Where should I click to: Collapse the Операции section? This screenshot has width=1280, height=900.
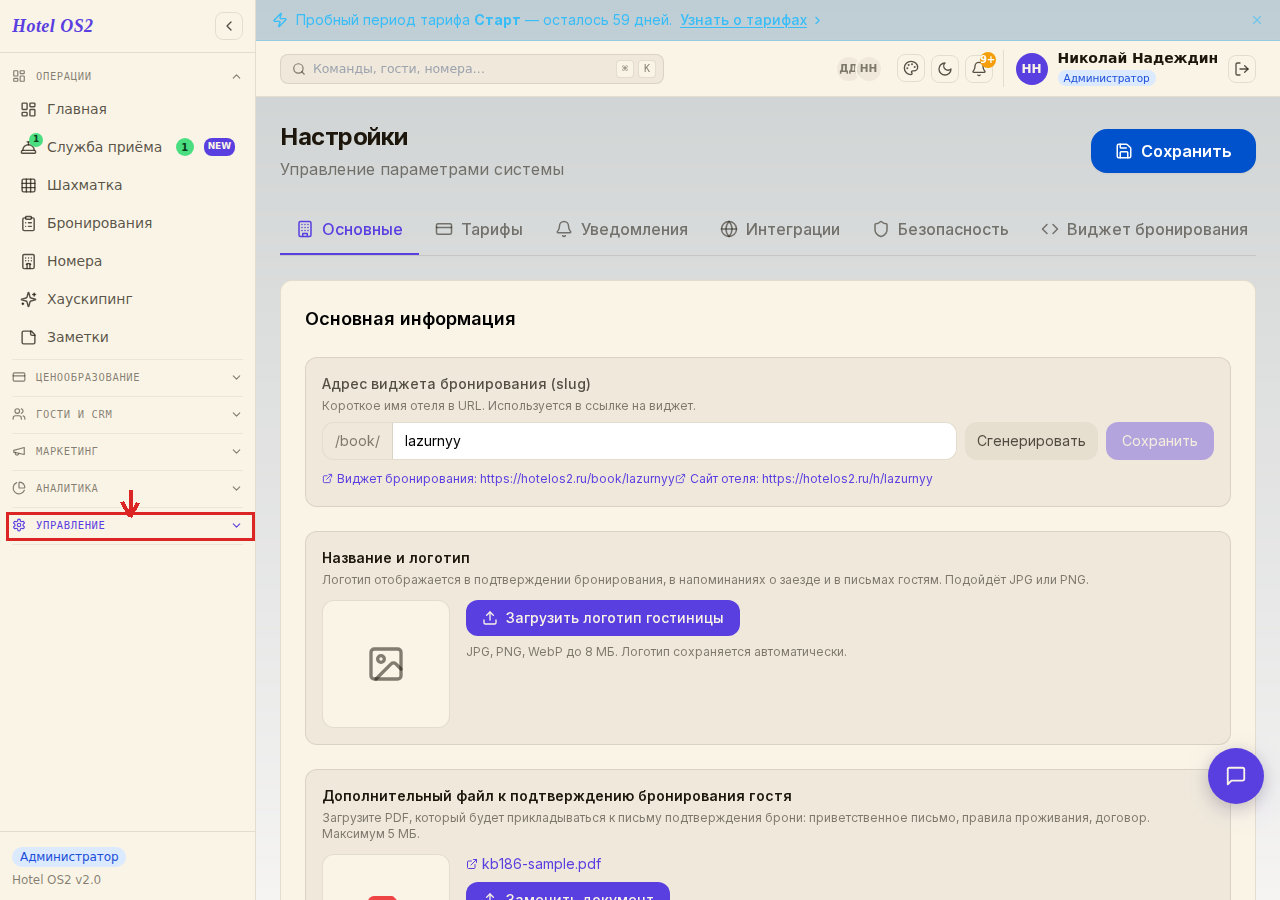(x=128, y=76)
